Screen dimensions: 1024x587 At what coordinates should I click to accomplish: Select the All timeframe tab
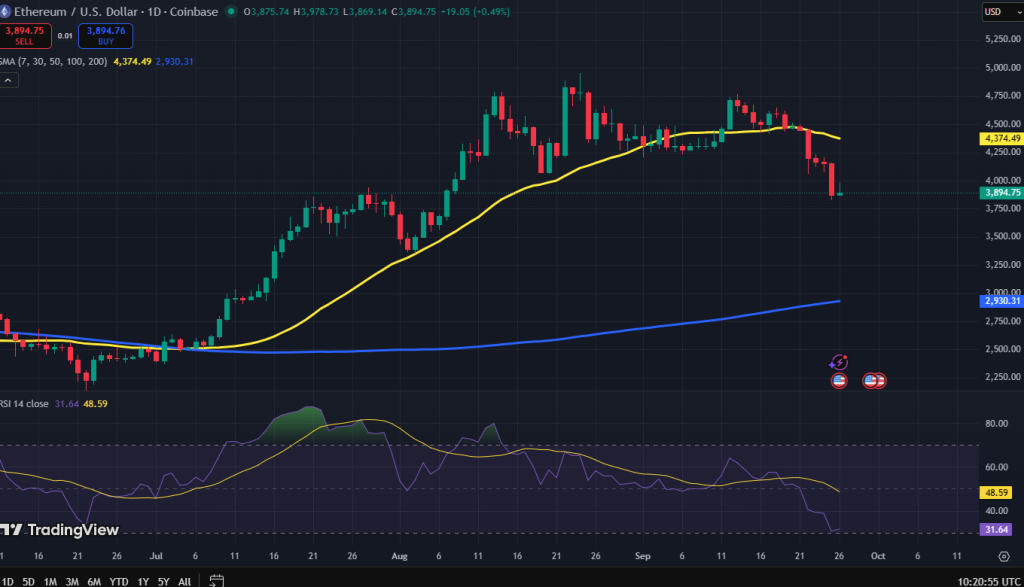tap(184, 580)
